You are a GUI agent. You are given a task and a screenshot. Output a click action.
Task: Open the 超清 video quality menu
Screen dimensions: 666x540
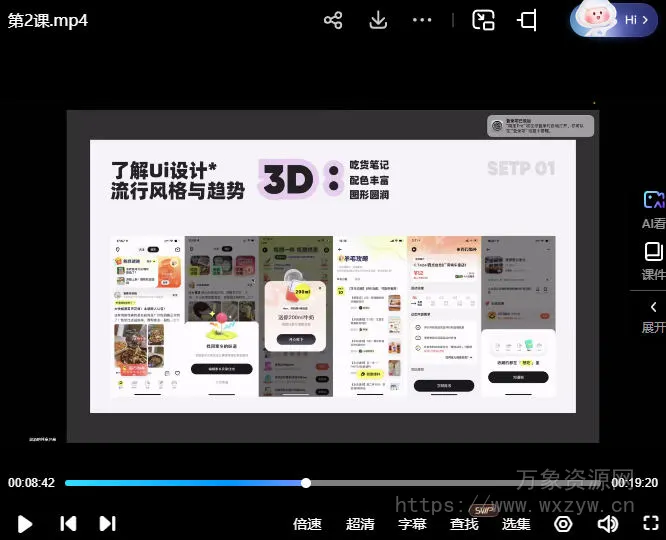click(360, 523)
